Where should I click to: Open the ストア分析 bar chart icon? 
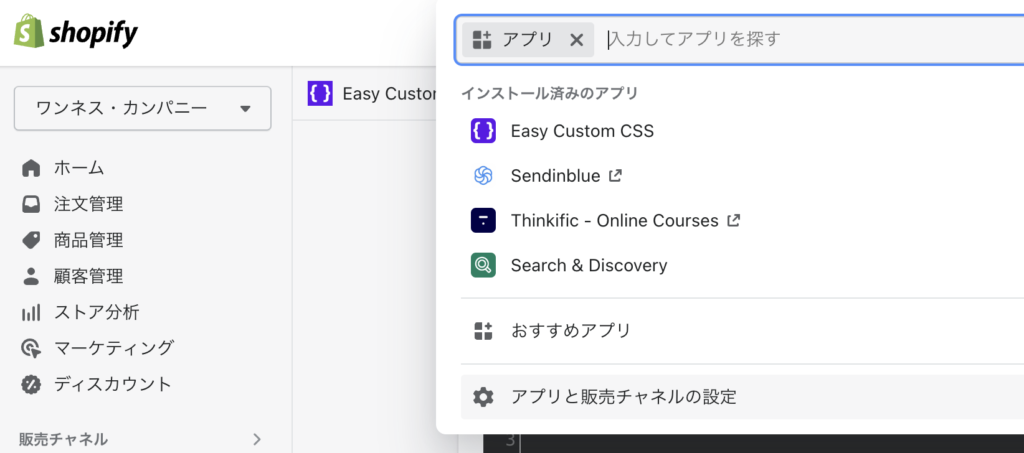click(x=31, y=313)
